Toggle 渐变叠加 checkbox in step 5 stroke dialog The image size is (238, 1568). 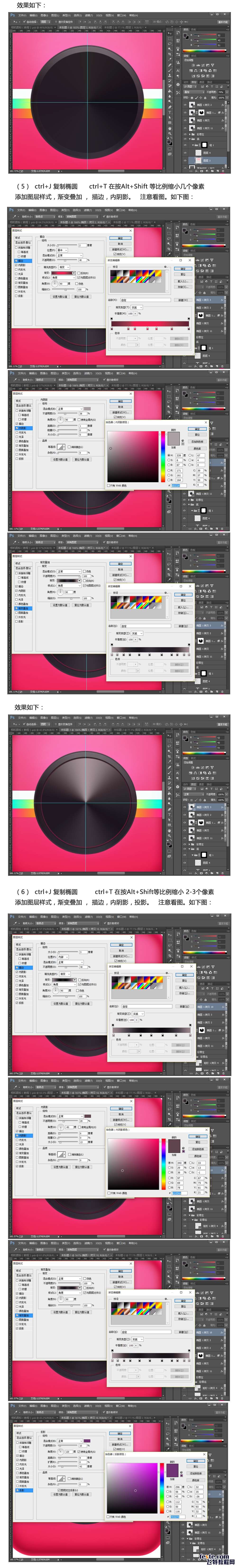pos(16,283)
